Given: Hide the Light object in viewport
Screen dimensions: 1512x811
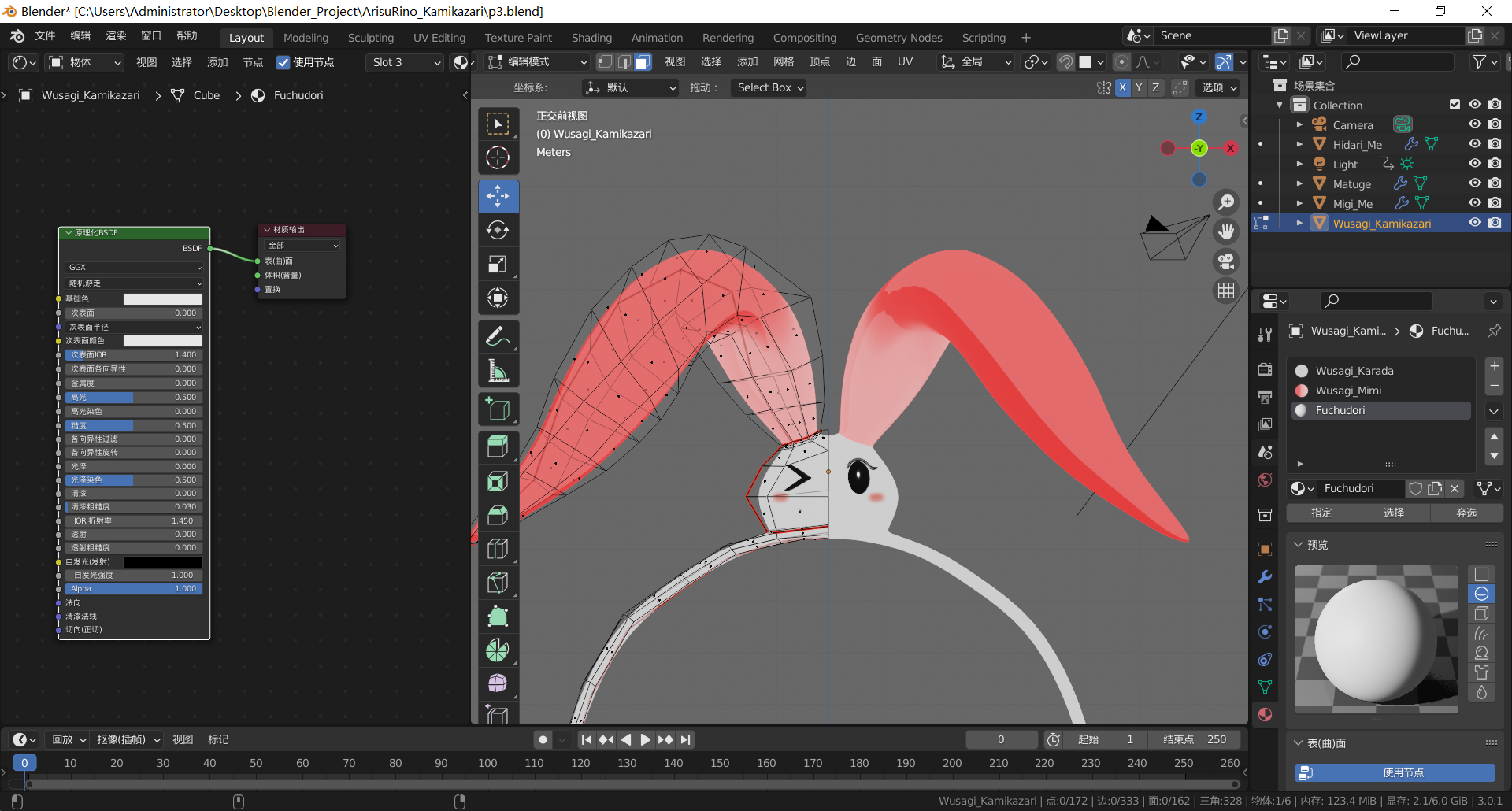Looking at the screenshot, I should coord(1474,164).
